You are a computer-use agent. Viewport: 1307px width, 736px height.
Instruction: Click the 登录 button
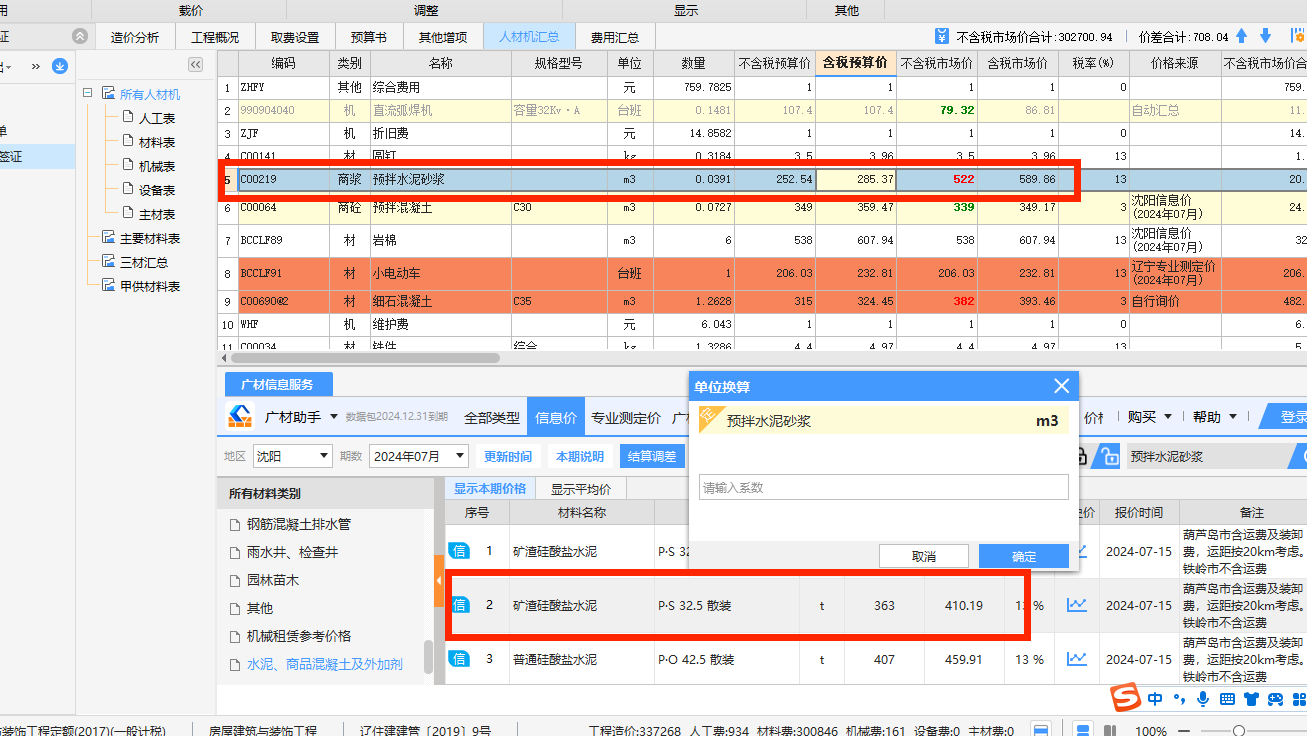pyautogui.click(x=1288, y=417)
